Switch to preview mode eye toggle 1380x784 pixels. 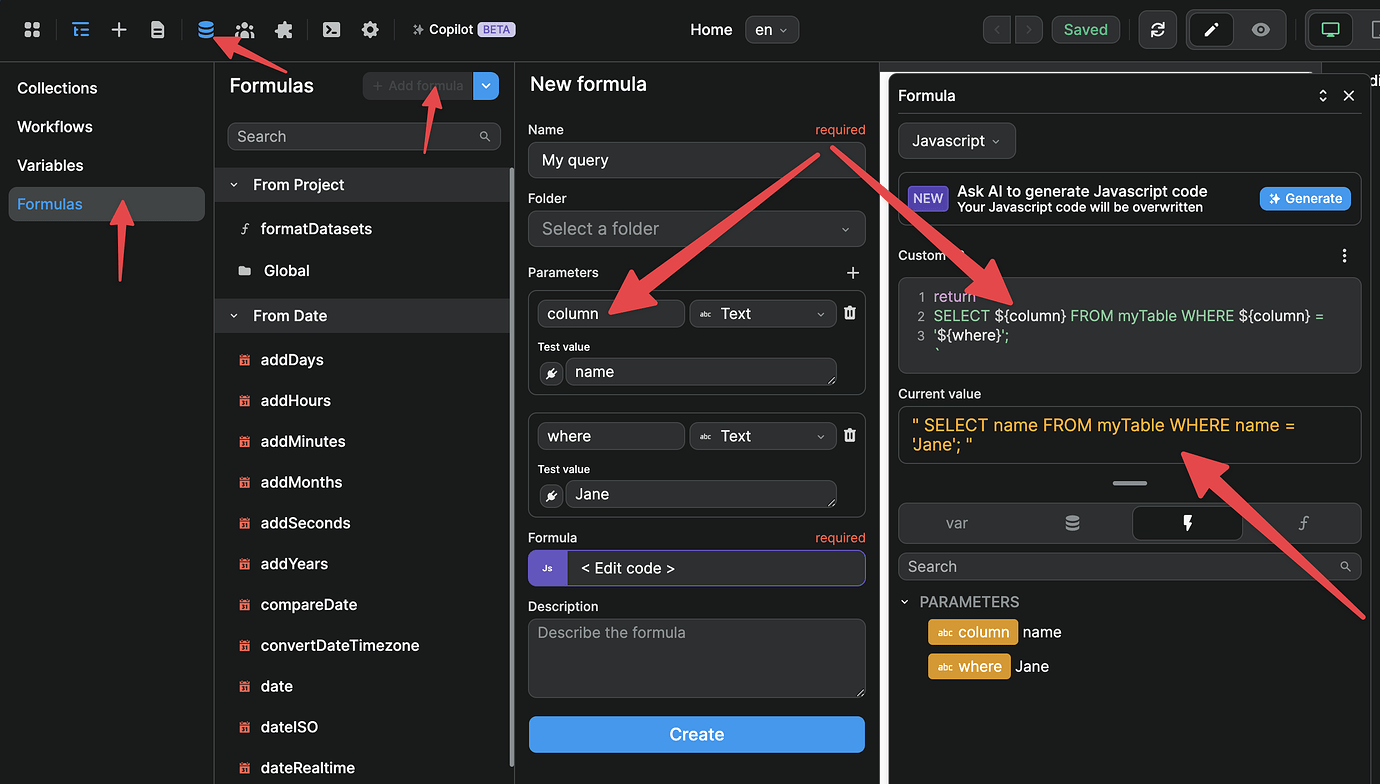pyautogui.click(x=1261, y=30)
